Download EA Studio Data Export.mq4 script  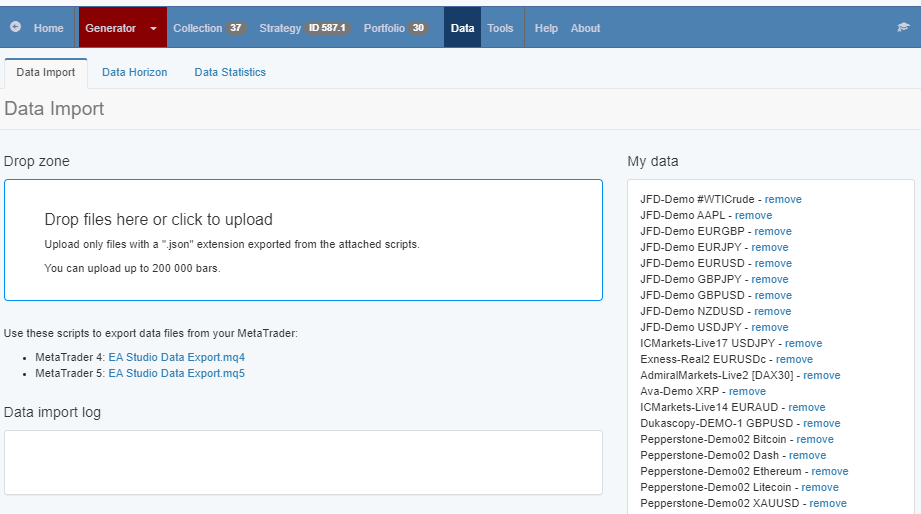pyautogui.click(x=176, y=357)
